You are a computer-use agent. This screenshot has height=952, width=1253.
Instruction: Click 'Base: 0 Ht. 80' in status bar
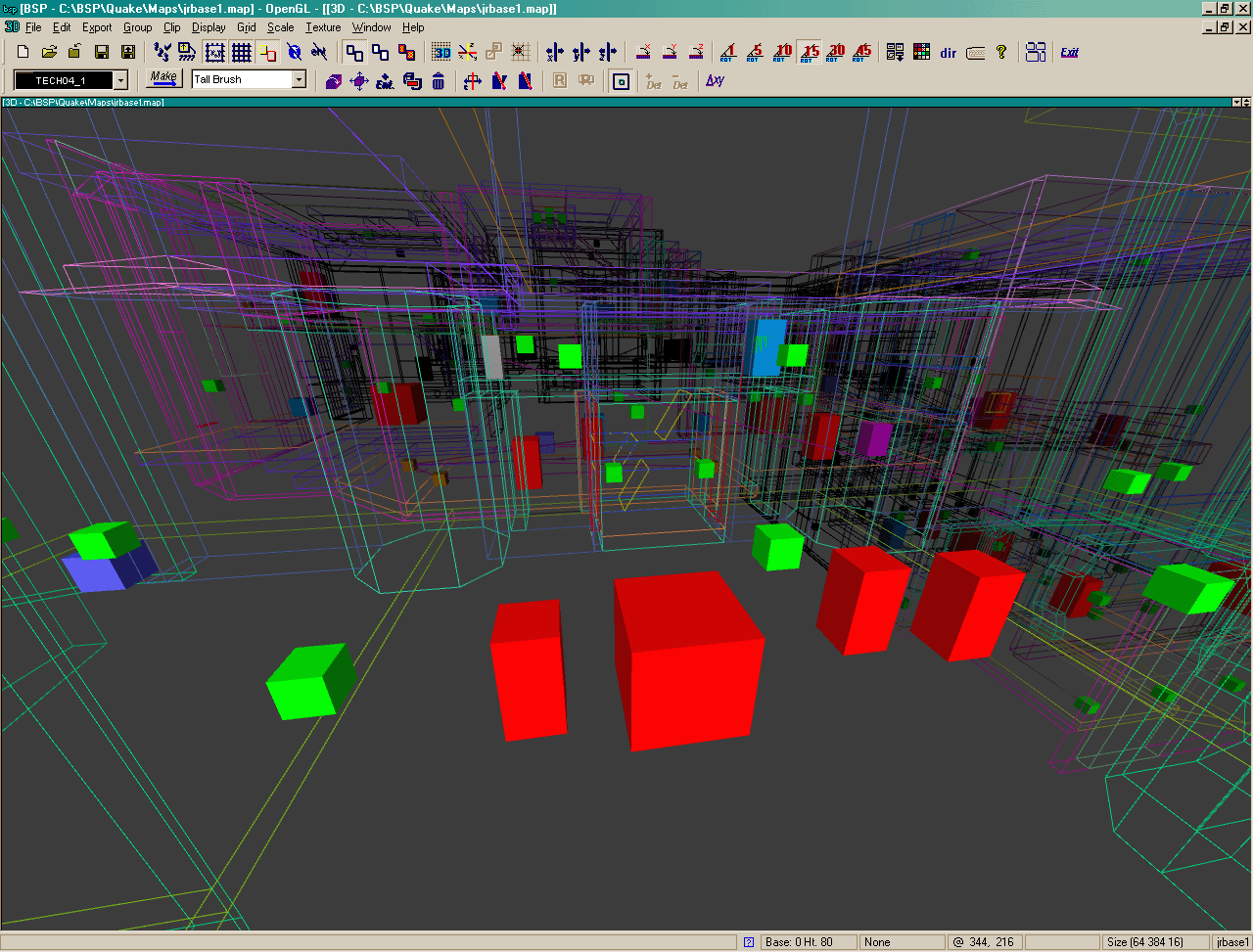click(809, 942)
